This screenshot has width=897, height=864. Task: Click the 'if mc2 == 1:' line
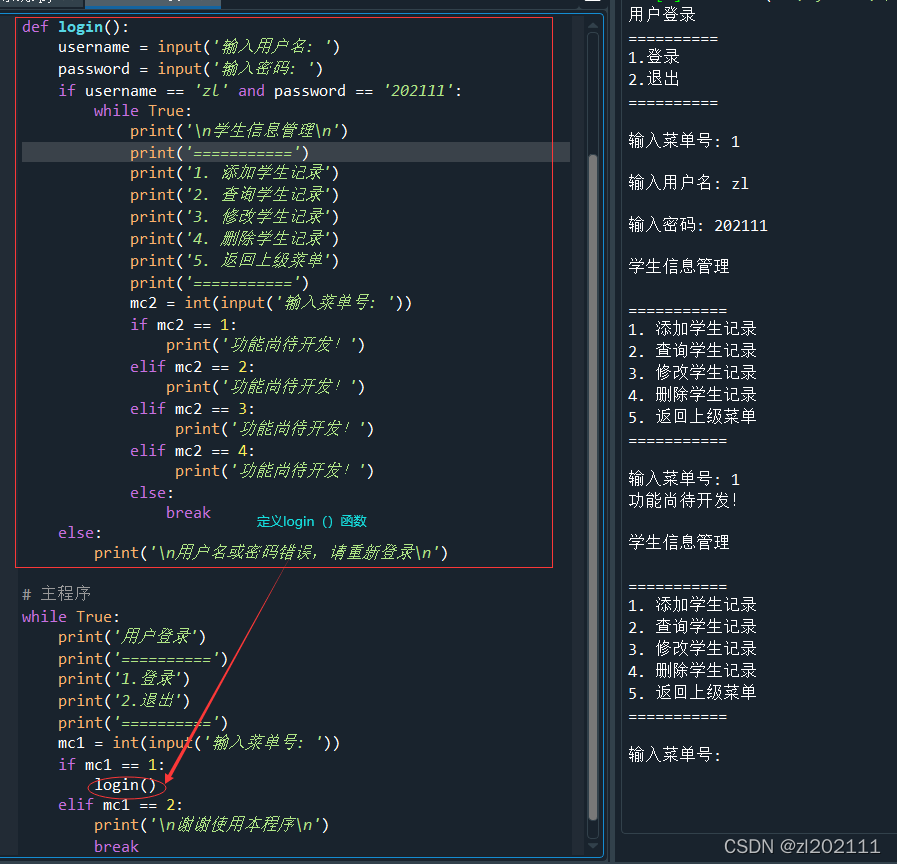click(183, 324)
